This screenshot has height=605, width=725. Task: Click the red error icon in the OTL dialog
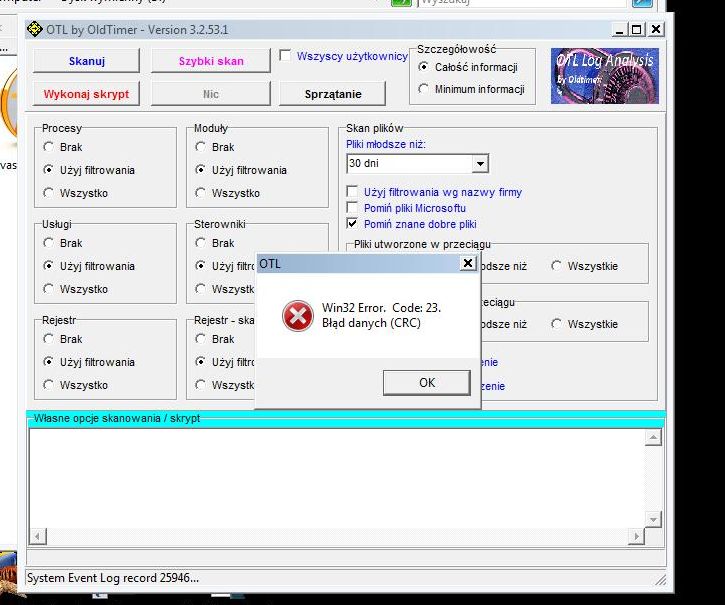[x=298, y=315]
